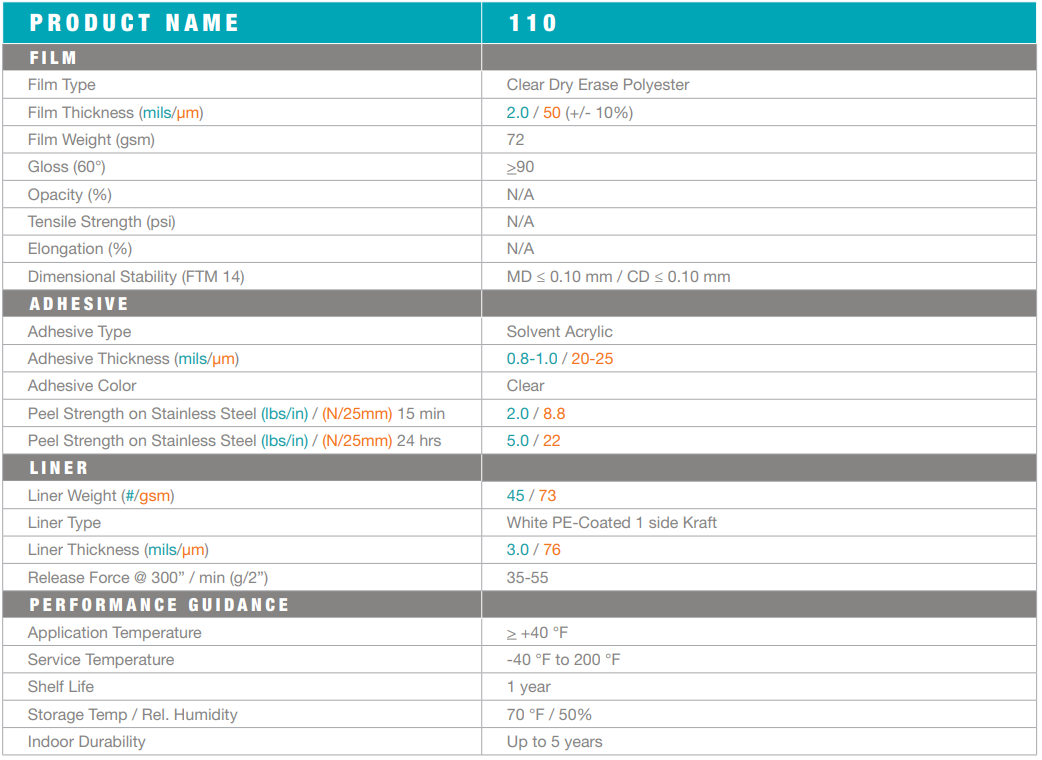Click the Film Type label

62,85
